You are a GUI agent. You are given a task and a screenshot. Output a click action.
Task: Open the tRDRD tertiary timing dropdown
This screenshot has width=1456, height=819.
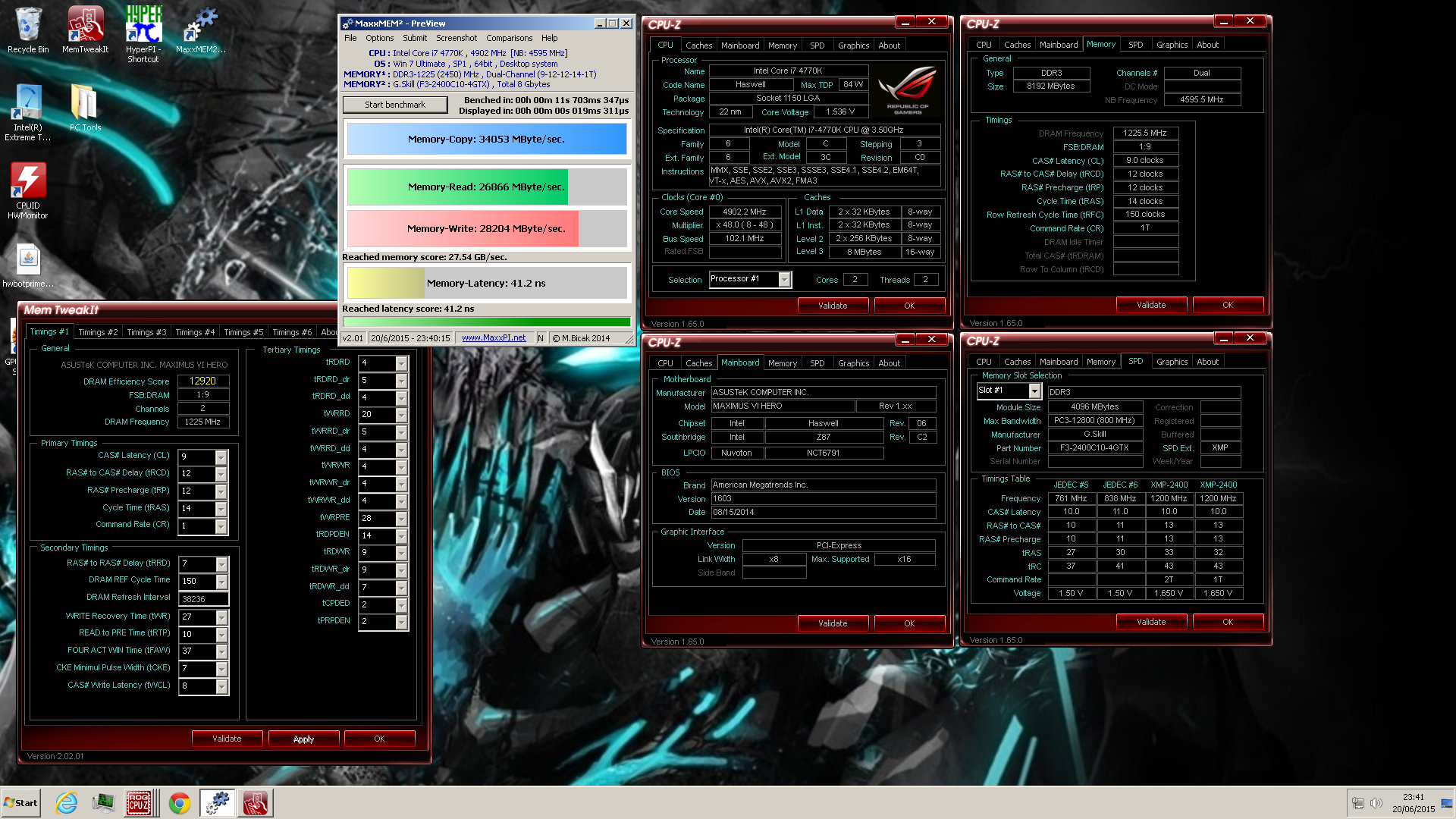401,363
